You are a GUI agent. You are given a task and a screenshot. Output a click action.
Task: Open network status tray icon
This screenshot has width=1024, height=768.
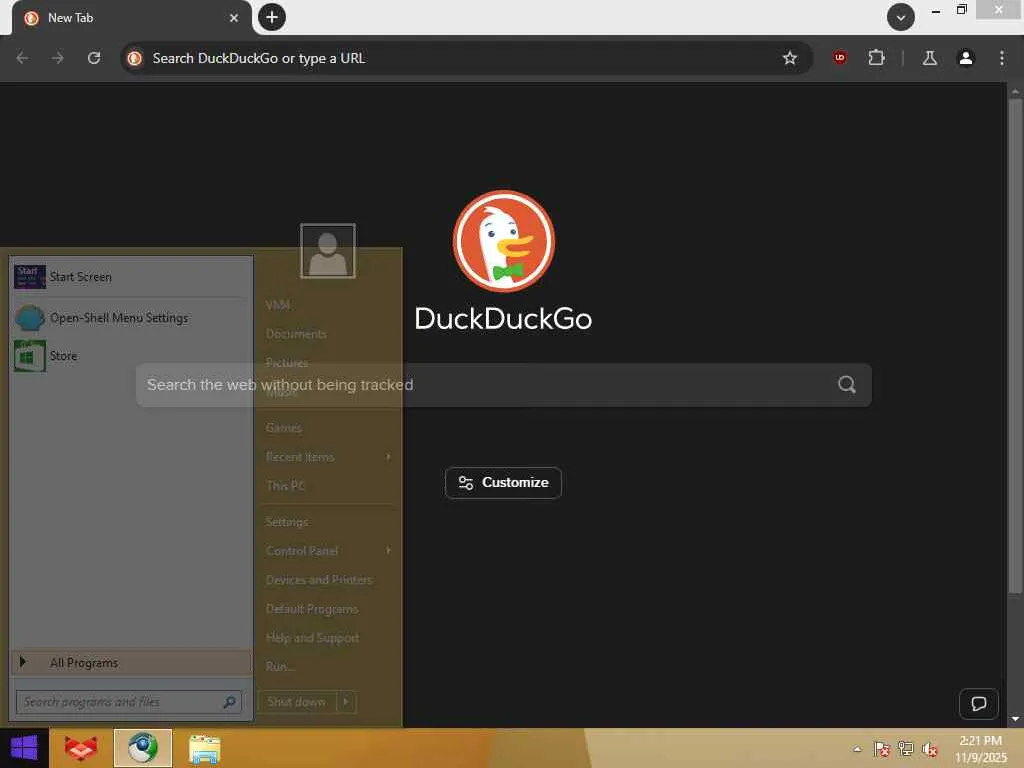tap(905, 749)
